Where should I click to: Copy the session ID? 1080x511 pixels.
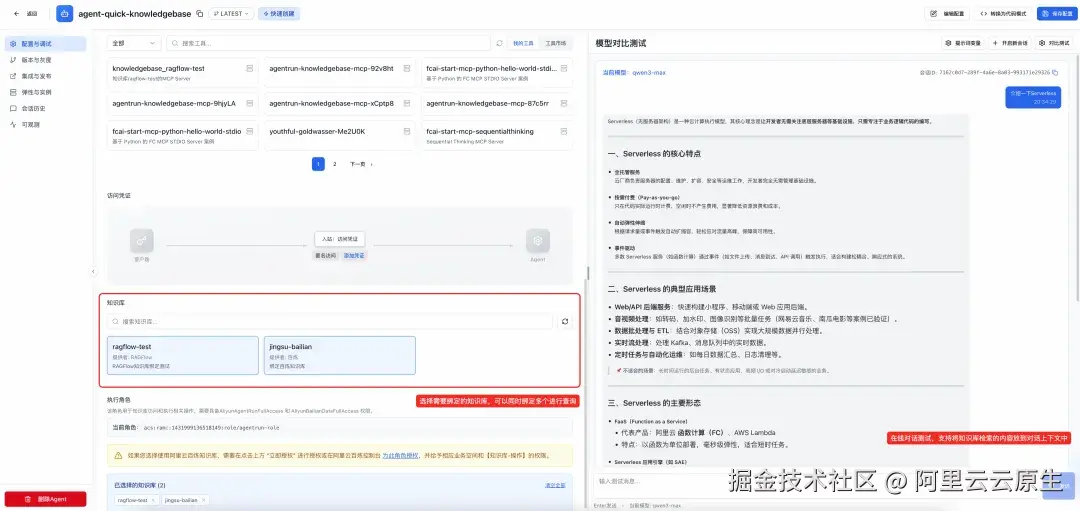[x=1055, y=72]
